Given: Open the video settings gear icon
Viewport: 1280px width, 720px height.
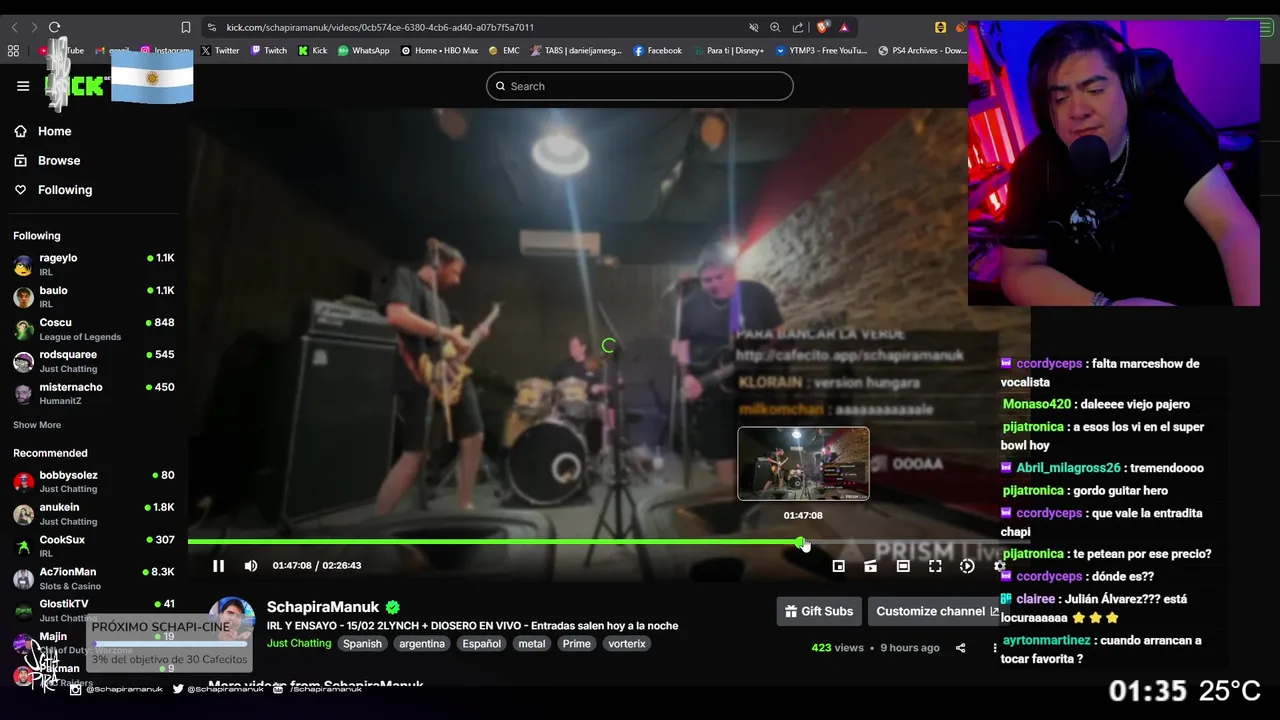Looking at the screenshot, I should click(x=999, y=566).
